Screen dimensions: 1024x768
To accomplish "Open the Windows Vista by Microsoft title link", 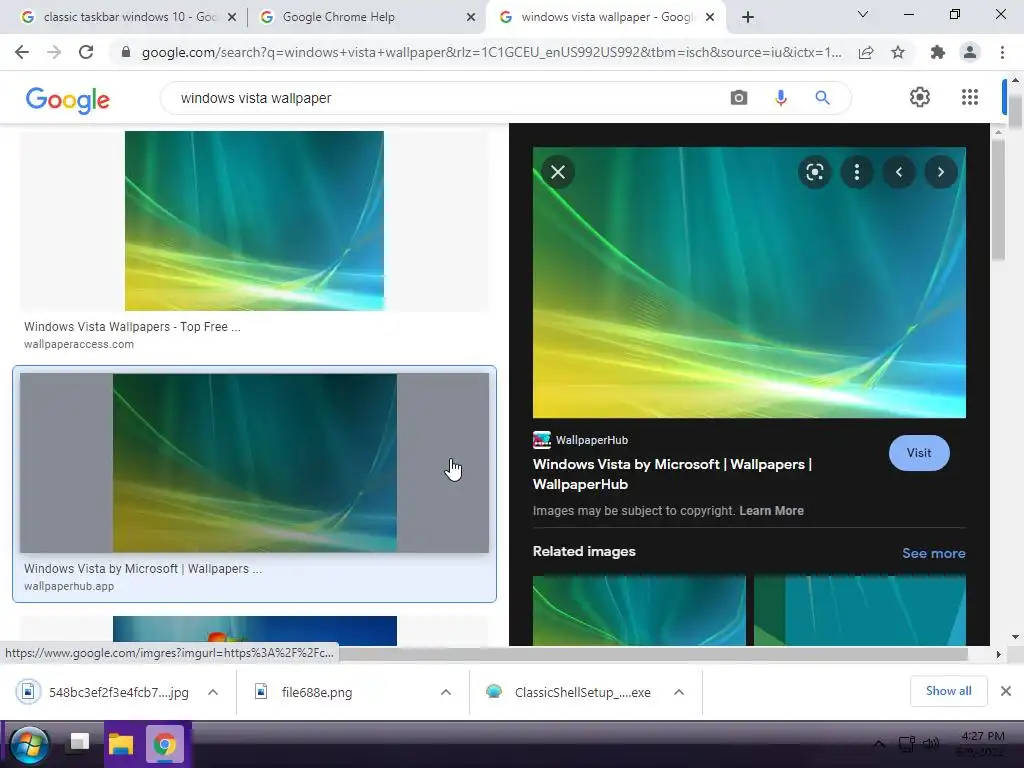I will click(x=672, y=474).
